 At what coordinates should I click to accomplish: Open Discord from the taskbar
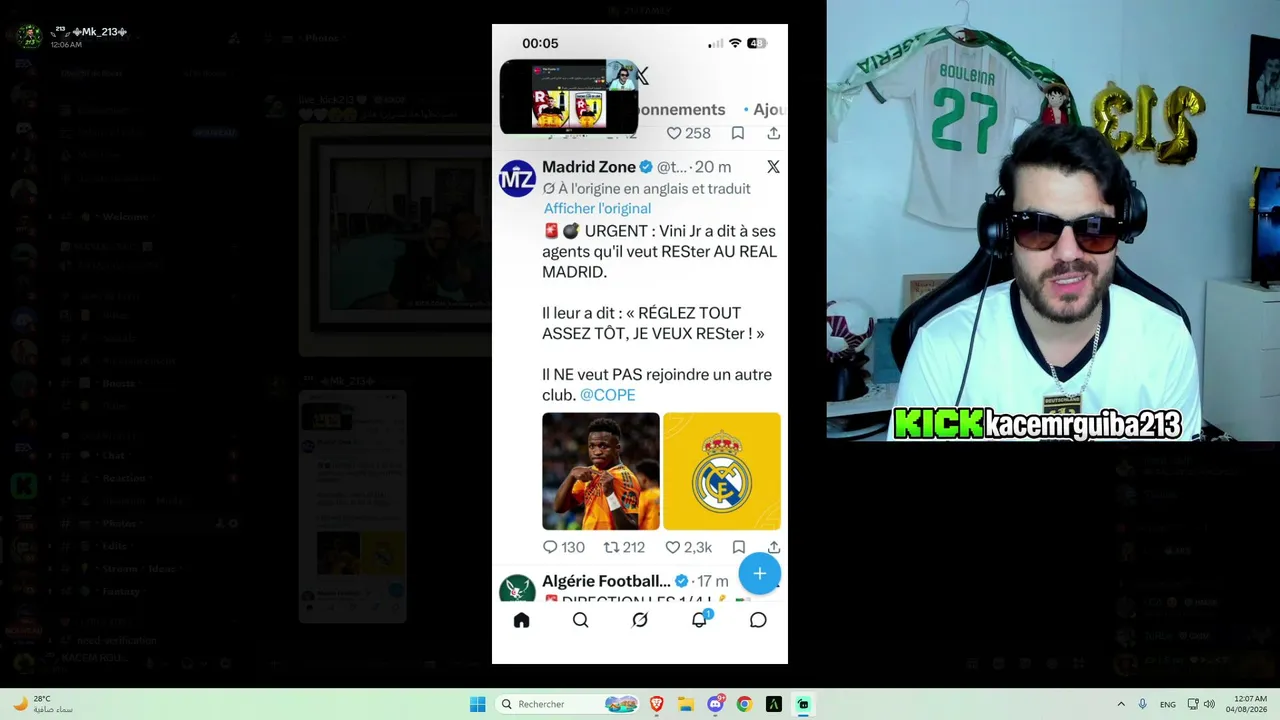pyautogui.click(x=715, y=704)
